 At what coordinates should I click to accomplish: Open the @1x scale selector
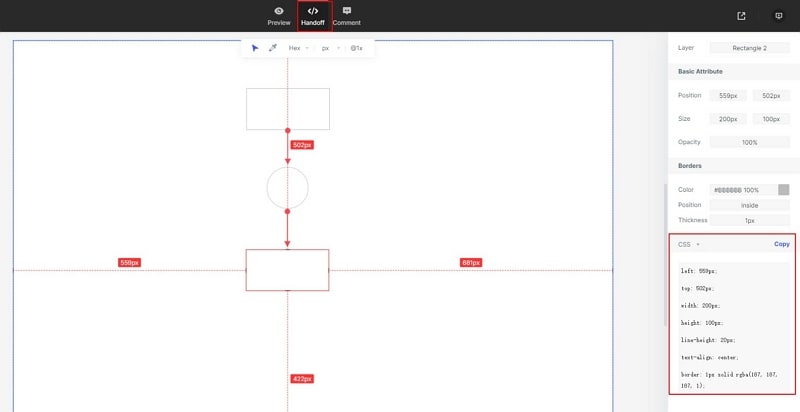tap(357, 48)
